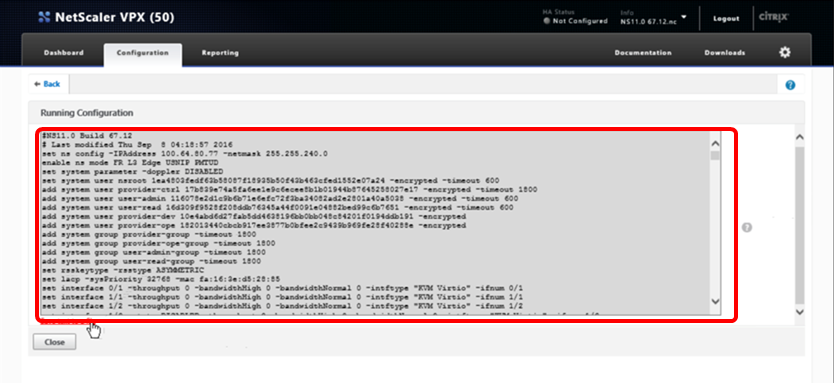Click the 'set system parameter -doppler DISABLED' line
This screenshot has width=834, height=383.
tap(132, 171)
